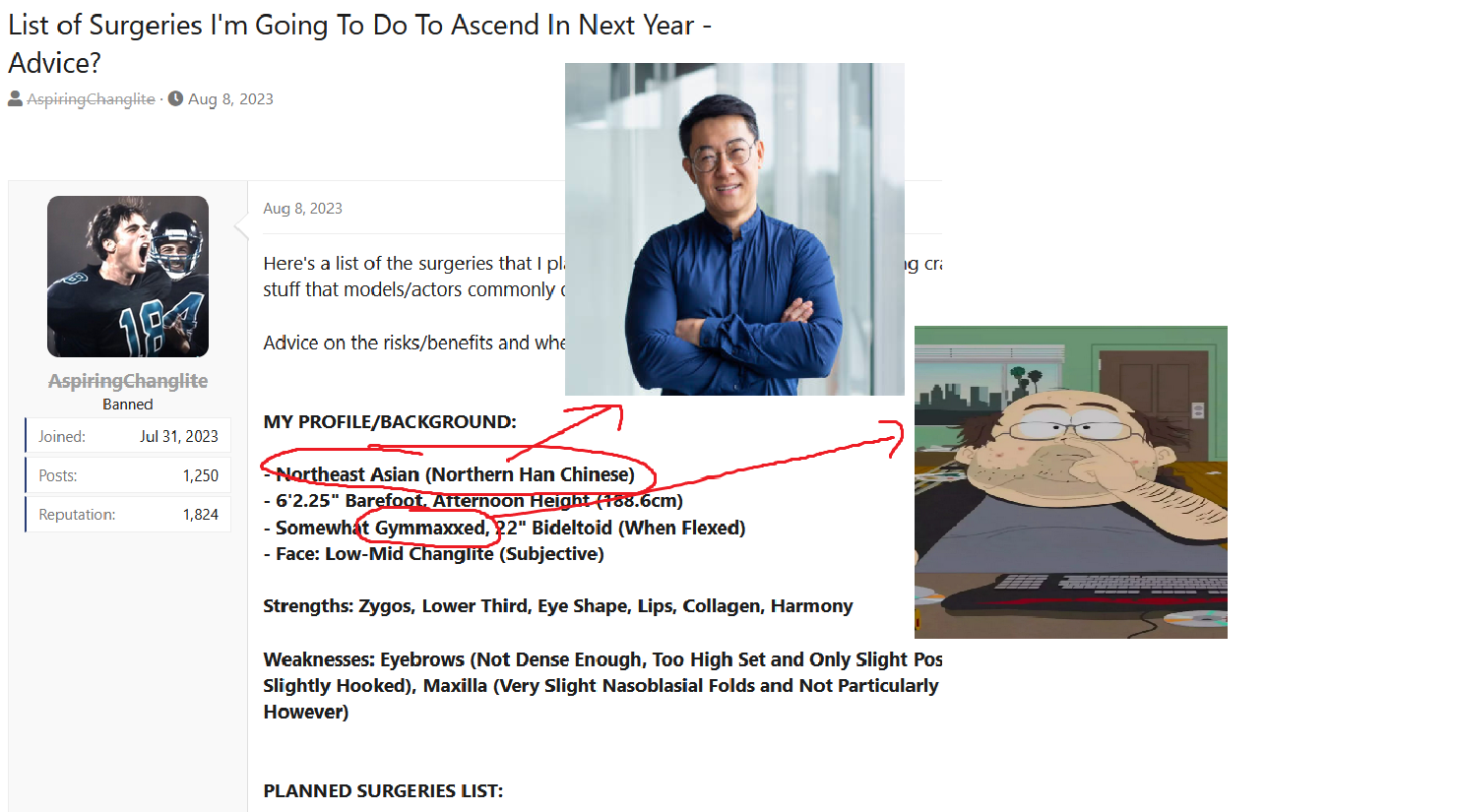Open the football players avatar image

[128, 277]
